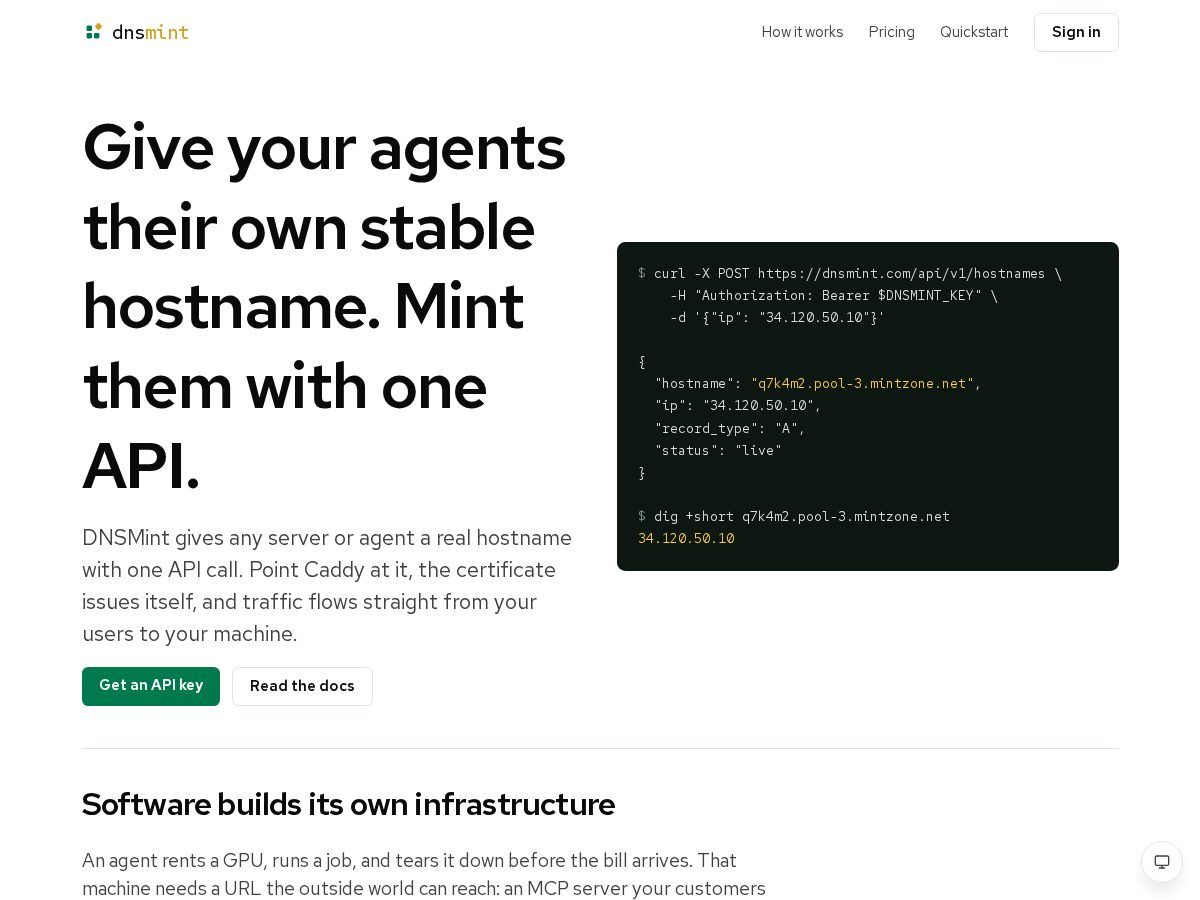Click the "record_type": "A" line
This screenshot has width=1200, height=900.
(x=729, y=428)
